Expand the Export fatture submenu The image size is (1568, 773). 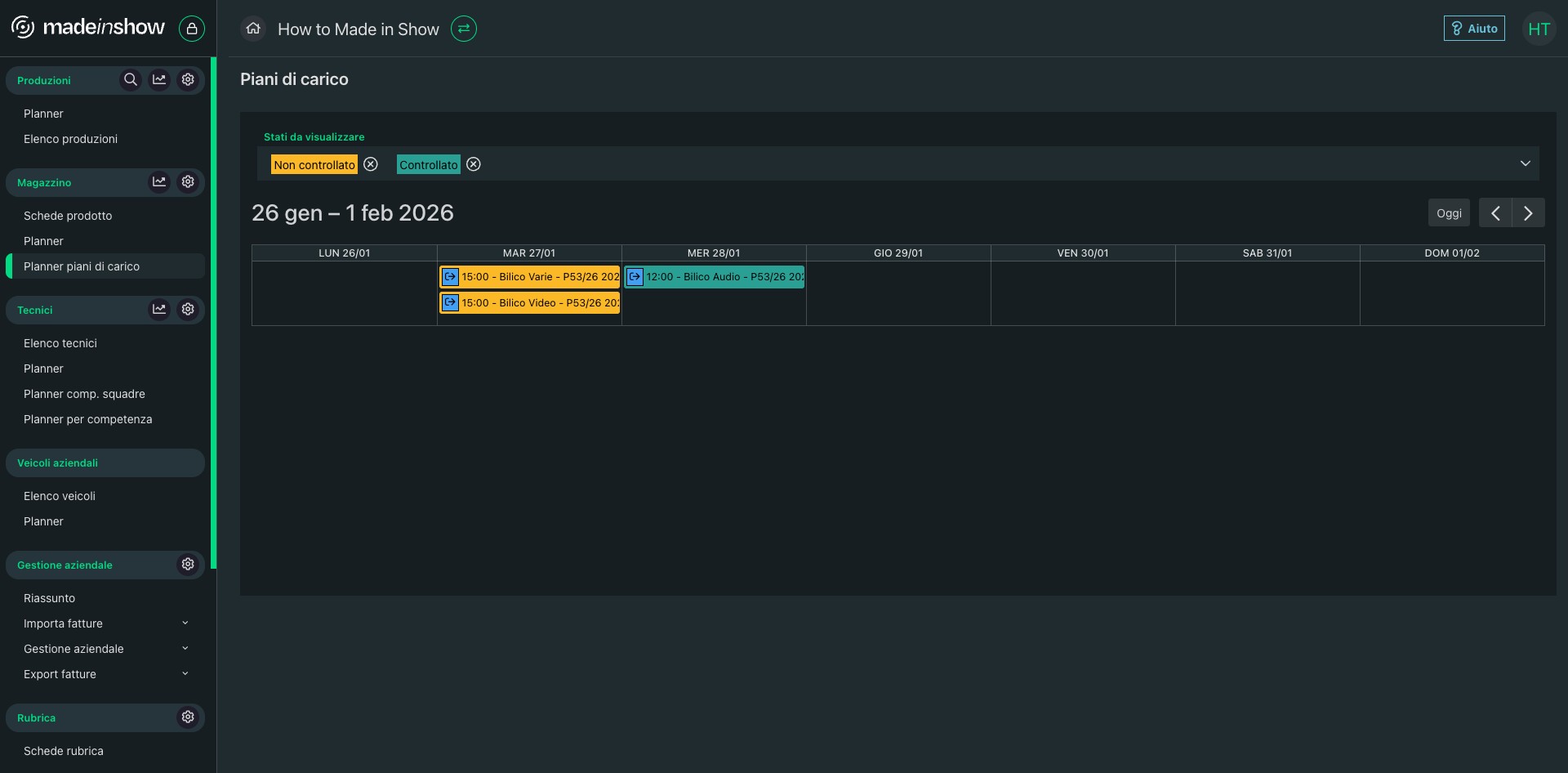point(185,674)
